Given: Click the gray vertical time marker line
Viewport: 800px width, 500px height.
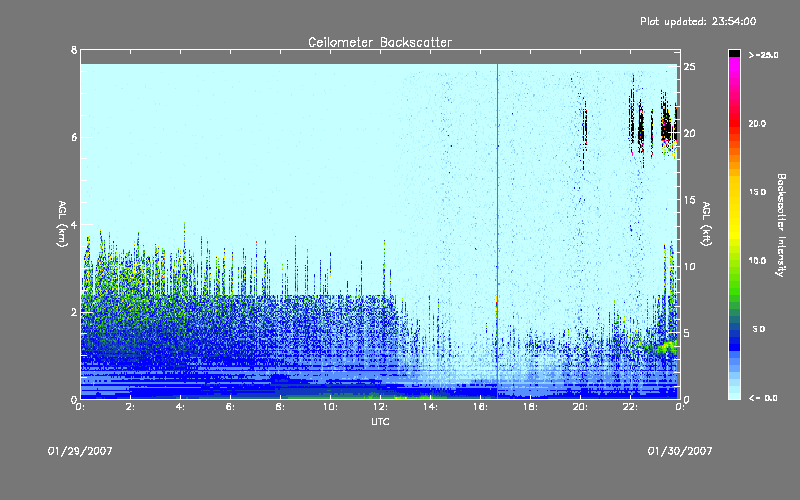Looking at the screenshot, I should point(497,231).
